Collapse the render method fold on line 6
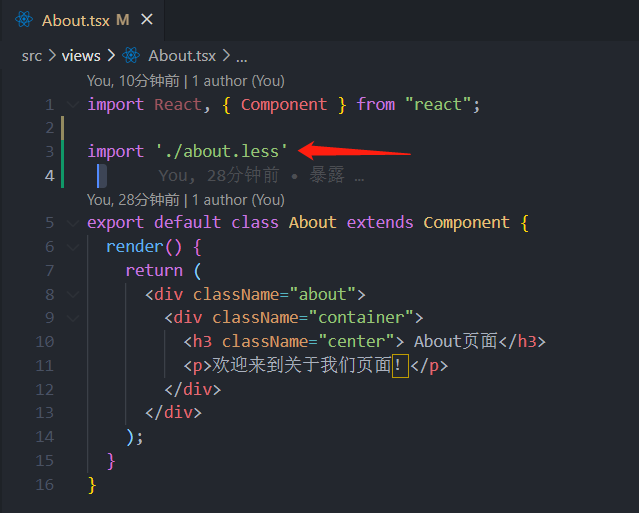Image resolution: width=639 pixels, height=513 pixels. (73, 247)
